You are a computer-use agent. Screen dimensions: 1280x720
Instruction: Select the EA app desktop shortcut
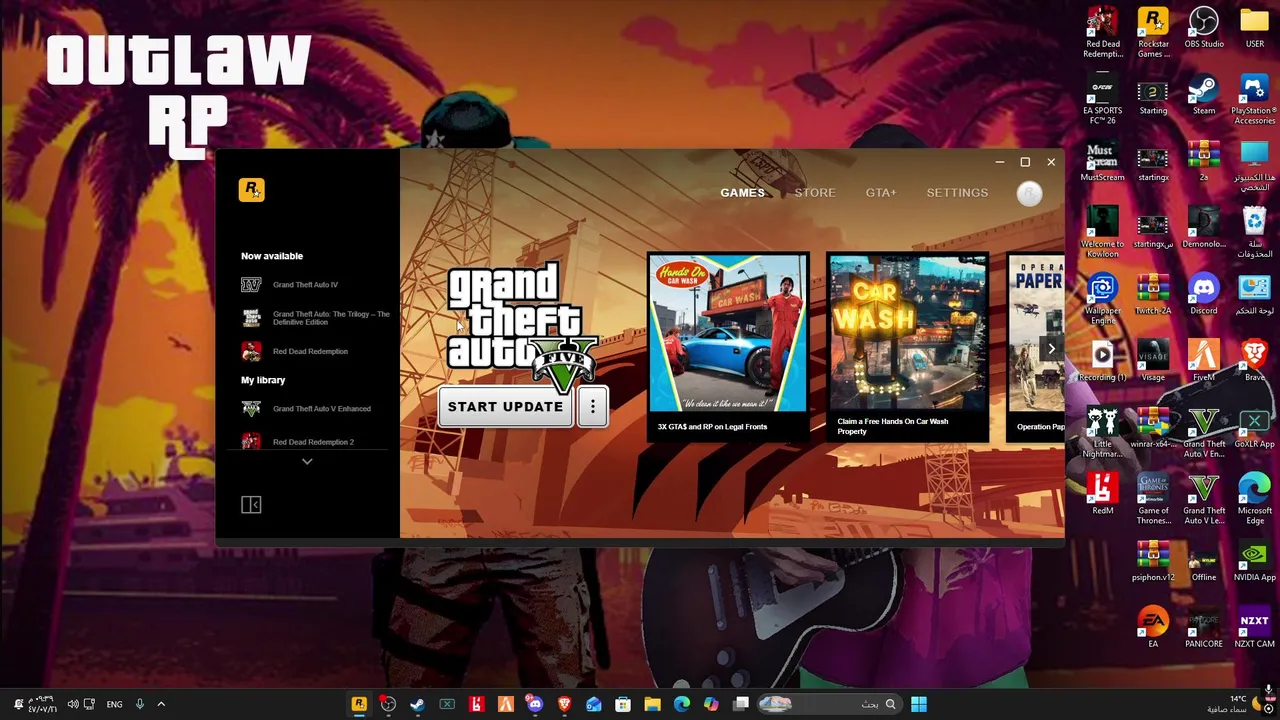pos(1153,629)
